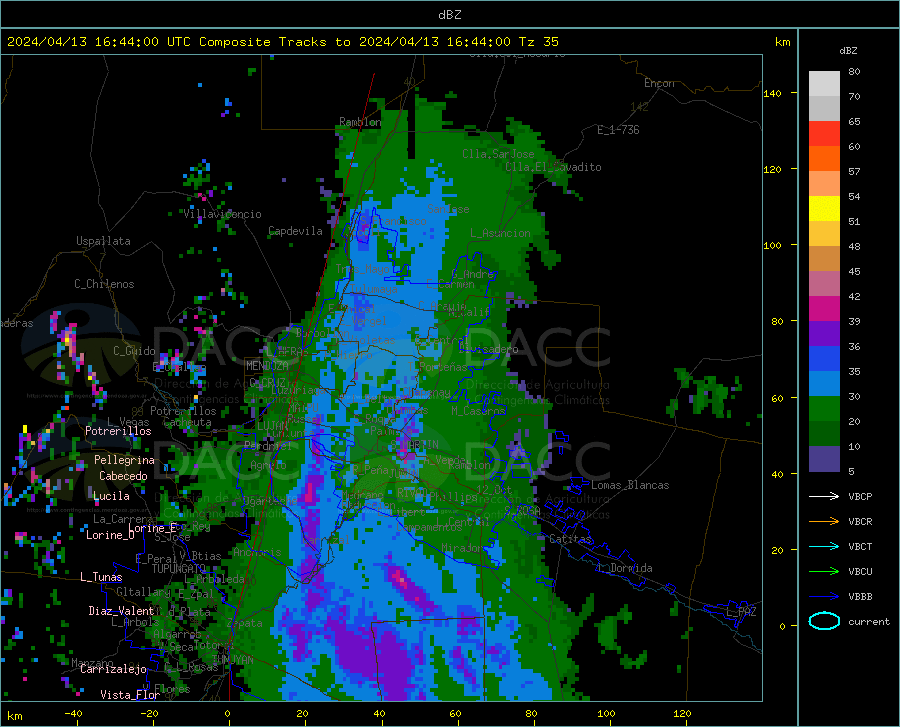Click the timestamp header text
The height and width of the screenshot is (727, 900).
tap(283, 42)
